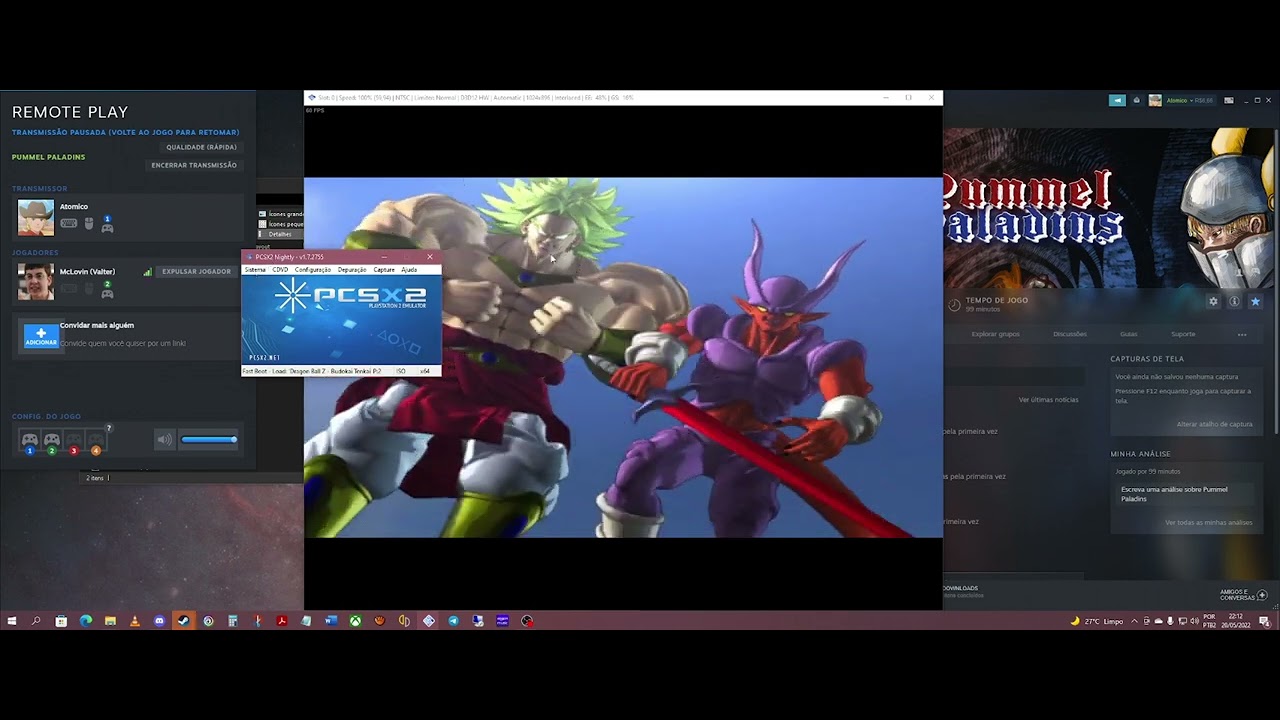1280x720 pixels.
Task: Open PCSX2 Capture menu
Action: (384, 270)
